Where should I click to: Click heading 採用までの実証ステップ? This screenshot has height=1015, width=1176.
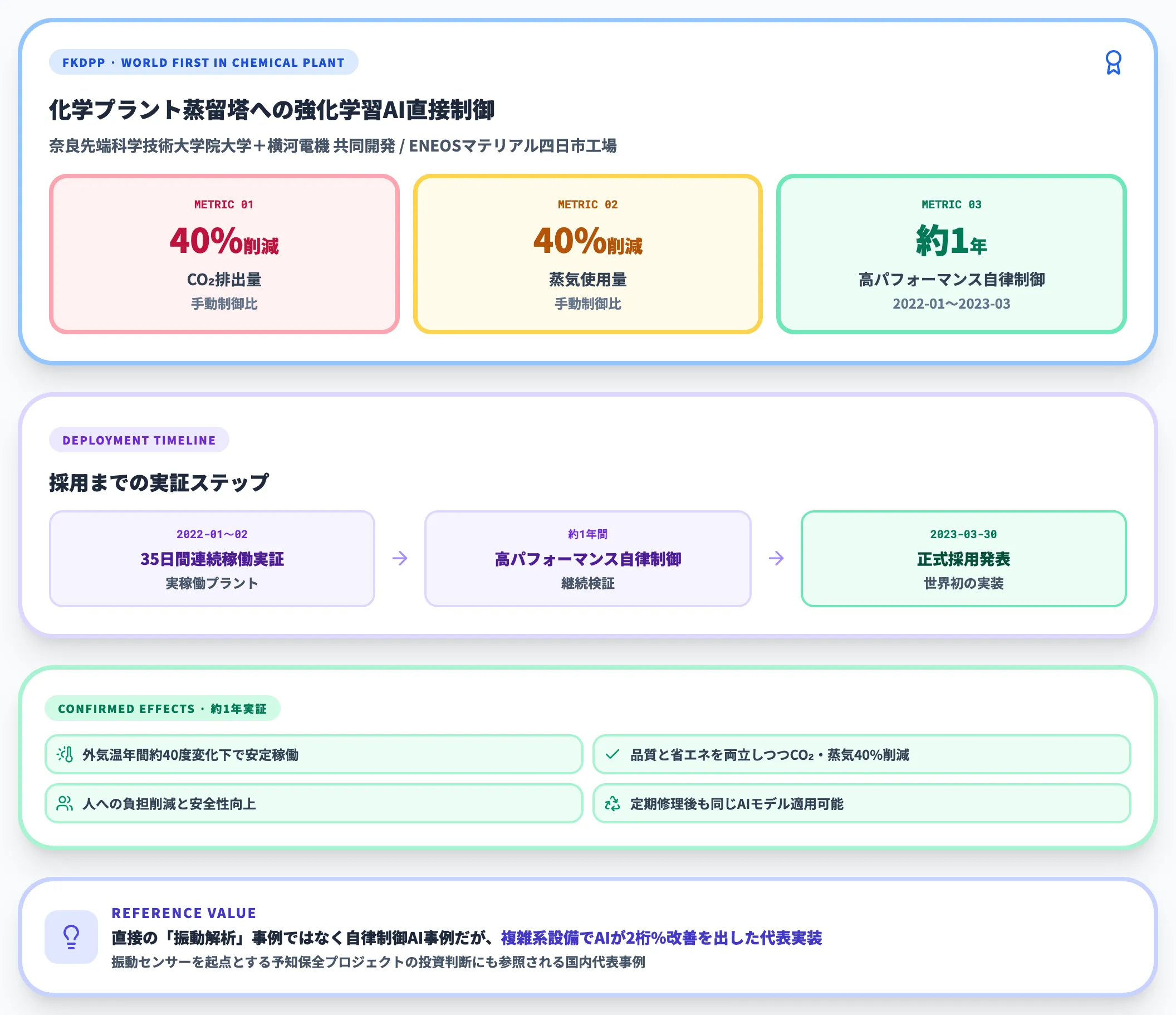[159, 482]
